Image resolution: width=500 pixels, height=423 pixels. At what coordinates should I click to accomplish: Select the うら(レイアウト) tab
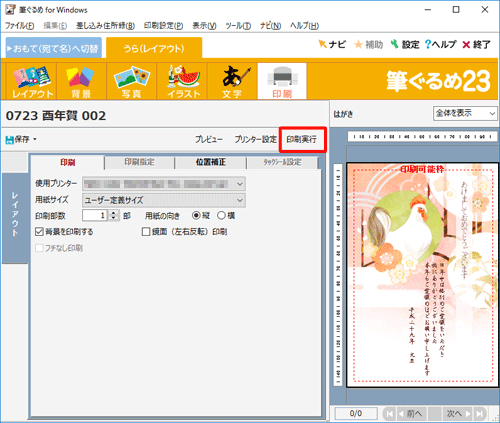(x=154, y=48)
